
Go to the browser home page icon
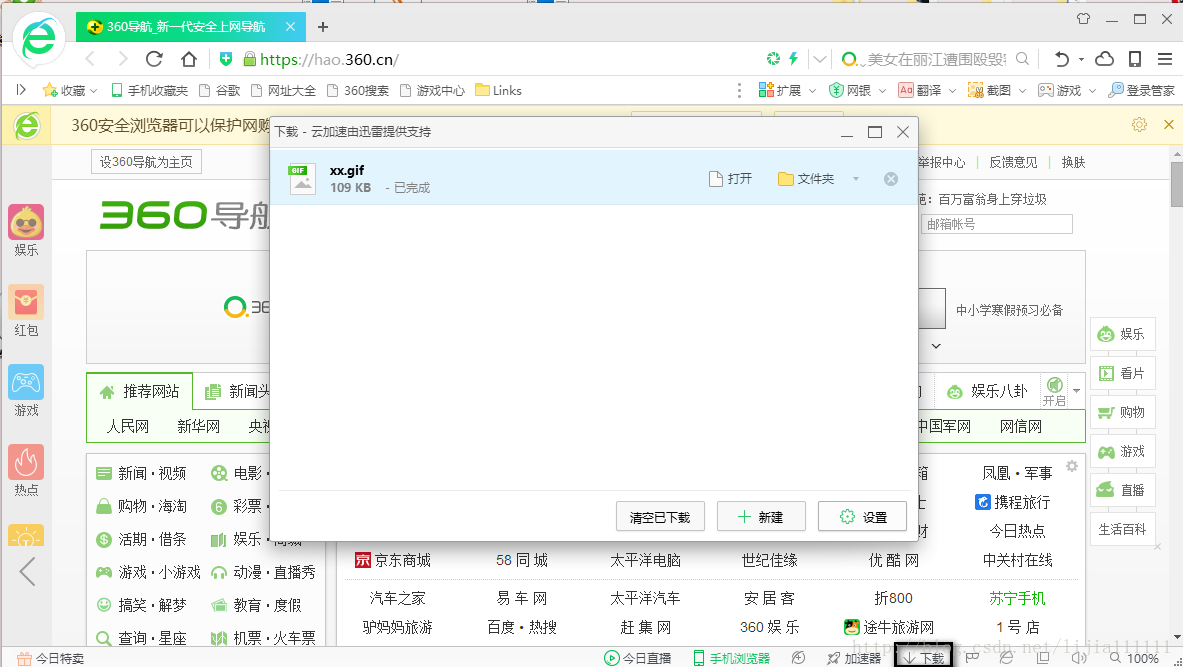click(189, 59)
